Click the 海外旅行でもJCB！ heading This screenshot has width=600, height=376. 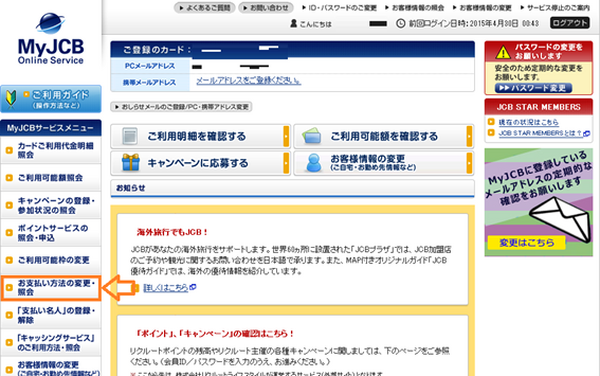[x=173, y=232]
